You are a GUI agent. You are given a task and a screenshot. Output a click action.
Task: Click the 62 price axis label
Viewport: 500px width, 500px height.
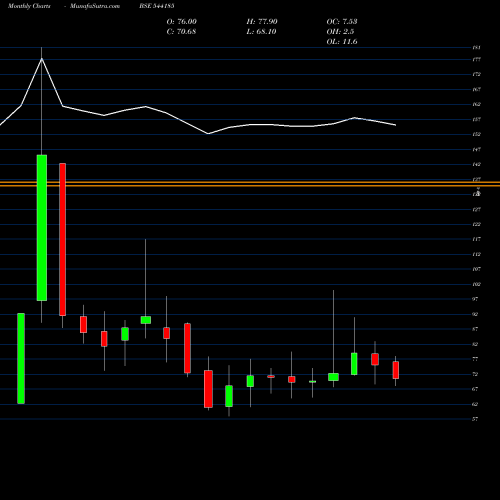[475, 404]
